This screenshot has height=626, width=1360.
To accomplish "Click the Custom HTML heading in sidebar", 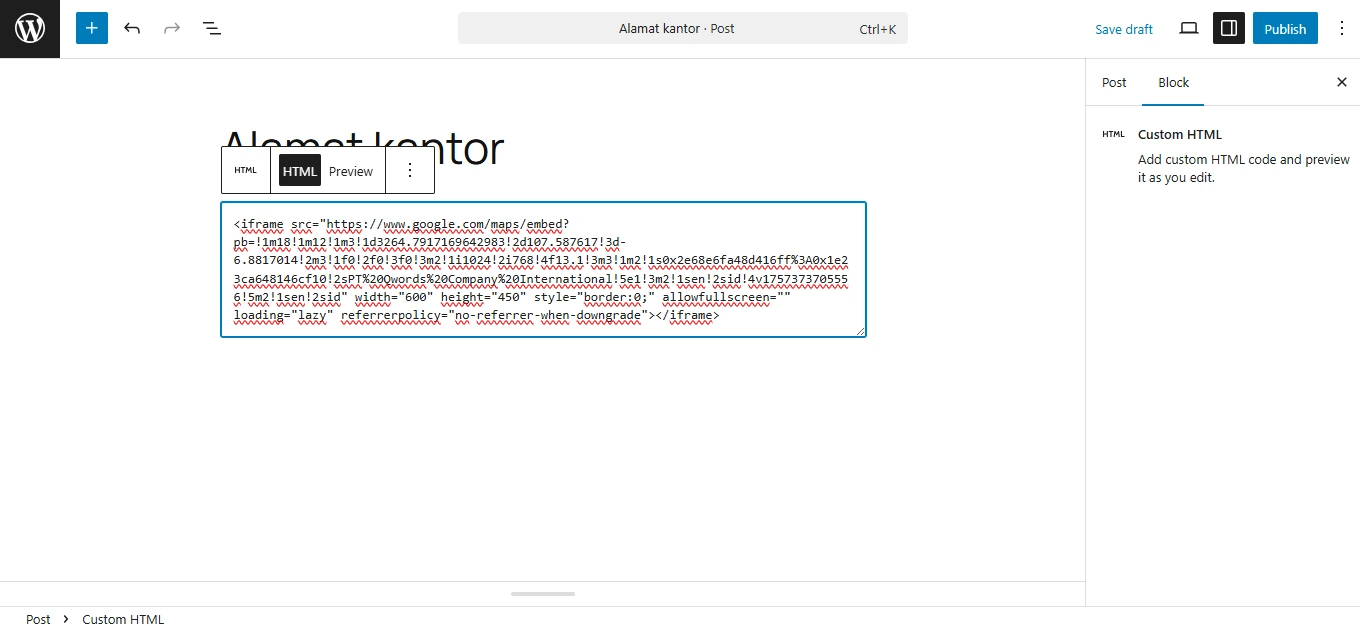I will 1180,134.
